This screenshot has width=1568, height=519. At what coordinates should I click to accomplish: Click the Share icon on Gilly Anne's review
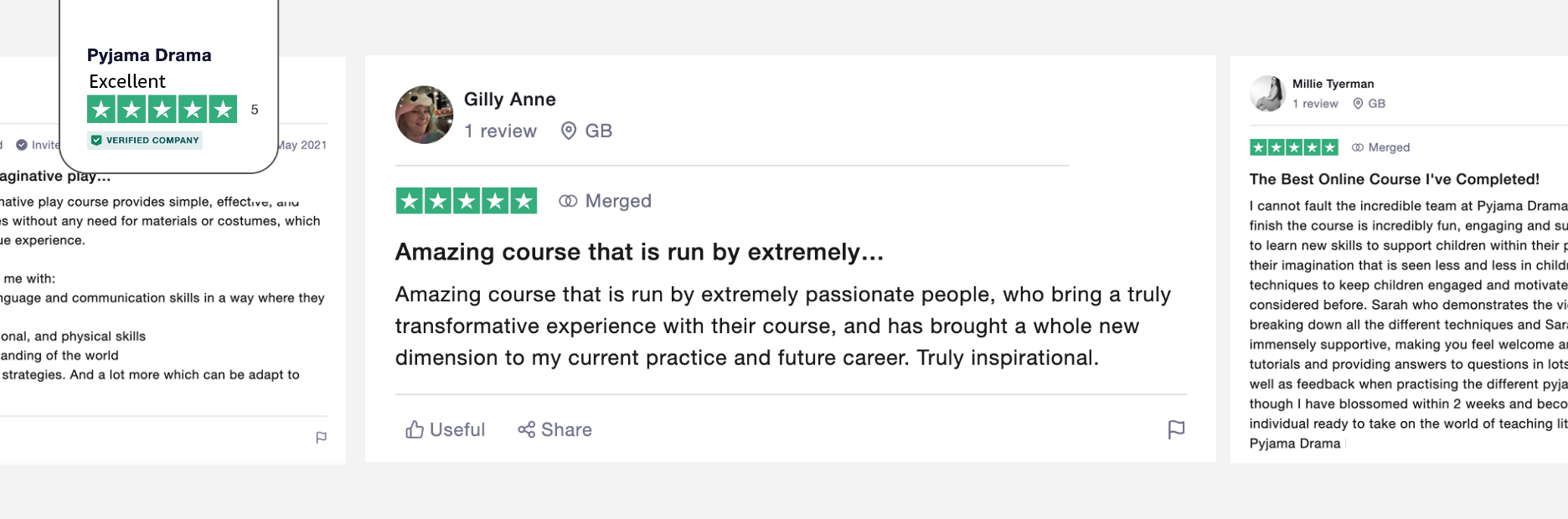526,429
